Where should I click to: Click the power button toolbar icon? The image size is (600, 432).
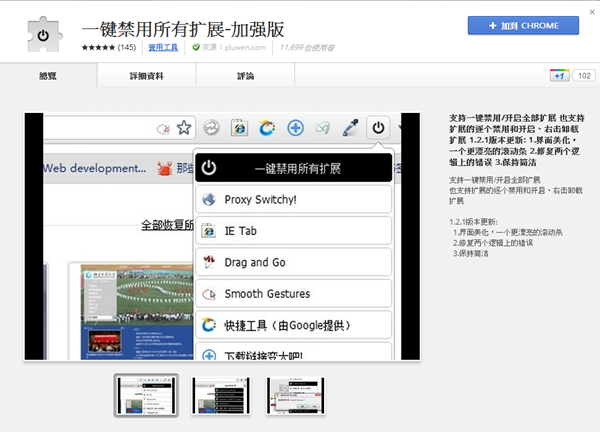[x=378, y=128]
